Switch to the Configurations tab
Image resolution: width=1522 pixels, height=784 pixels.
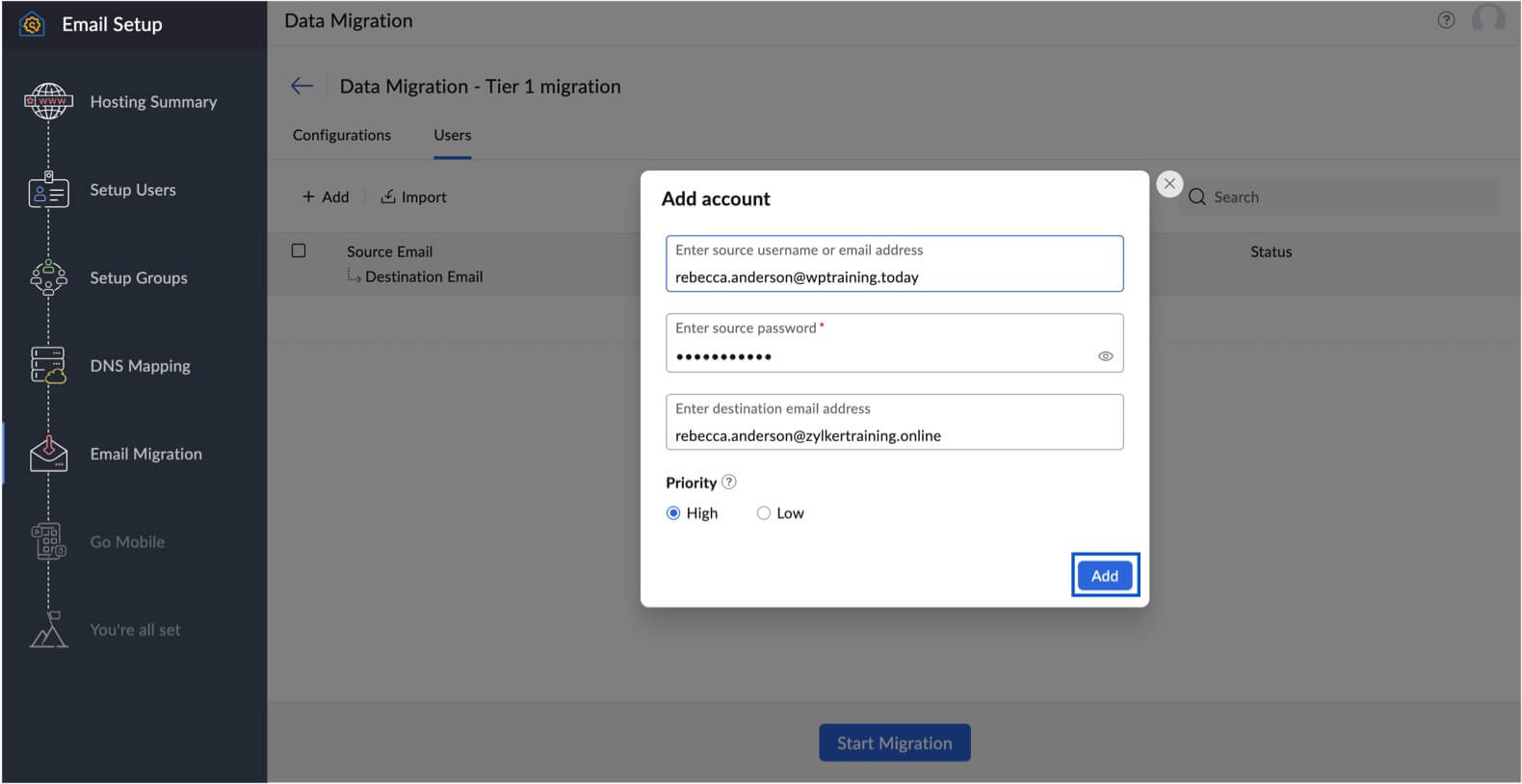point(342,135)
